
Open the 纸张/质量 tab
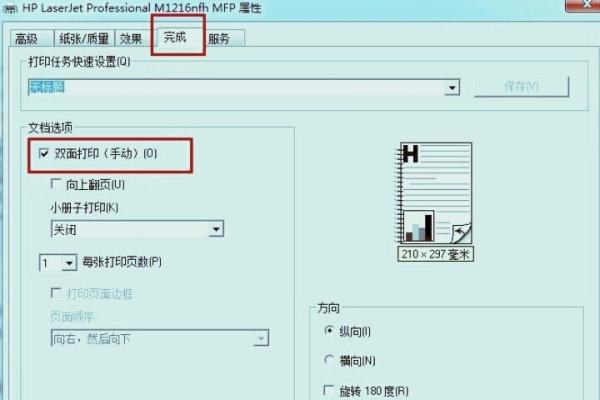tap(85, 38)
